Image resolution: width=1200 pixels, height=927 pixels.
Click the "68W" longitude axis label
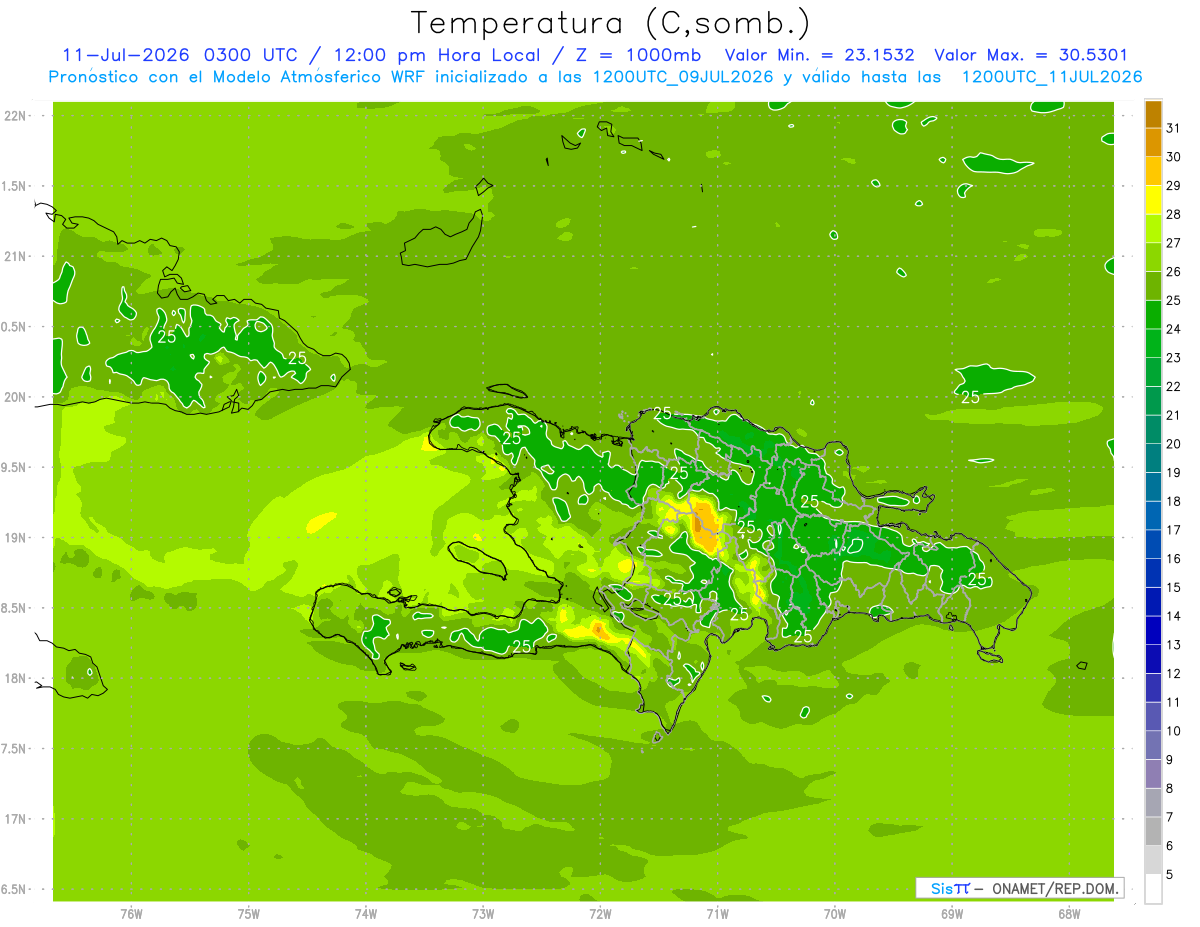pos(1069,914)
